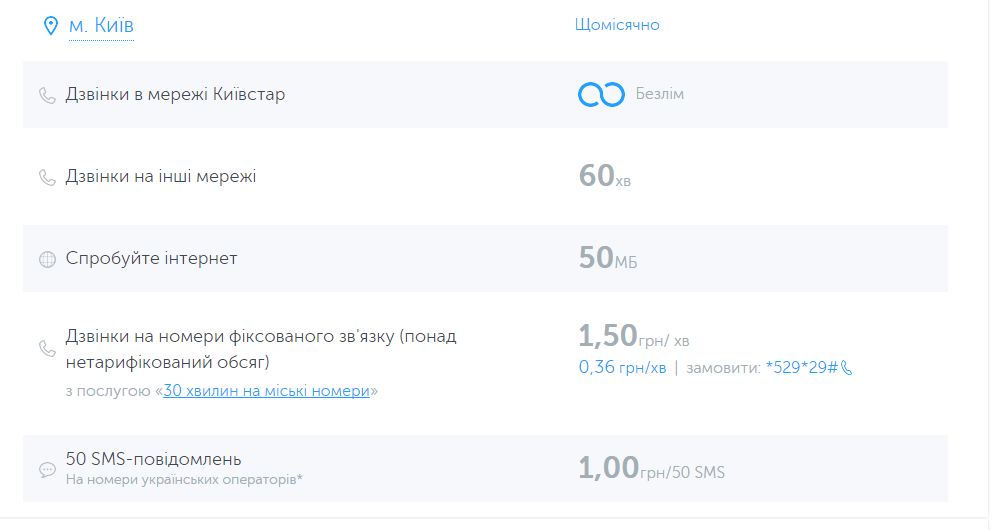Image resolution: width=1001 pixels, height=530 pixels.
Task: Click the Безлім label
Action: pos(659,95)
